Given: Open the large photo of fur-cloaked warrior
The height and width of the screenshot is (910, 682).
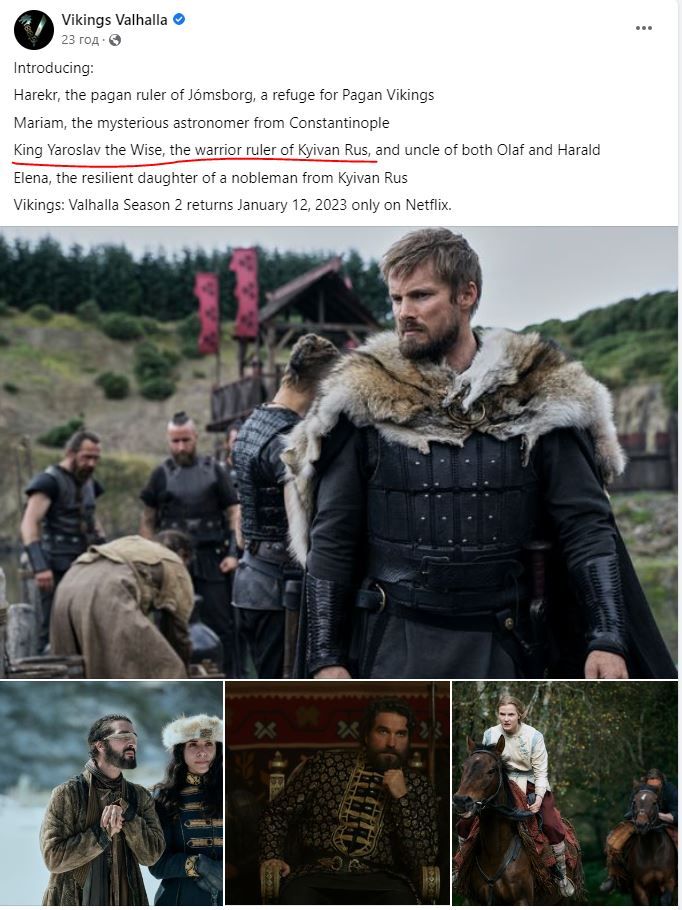Looking at the screenshot, I should 339,452.
